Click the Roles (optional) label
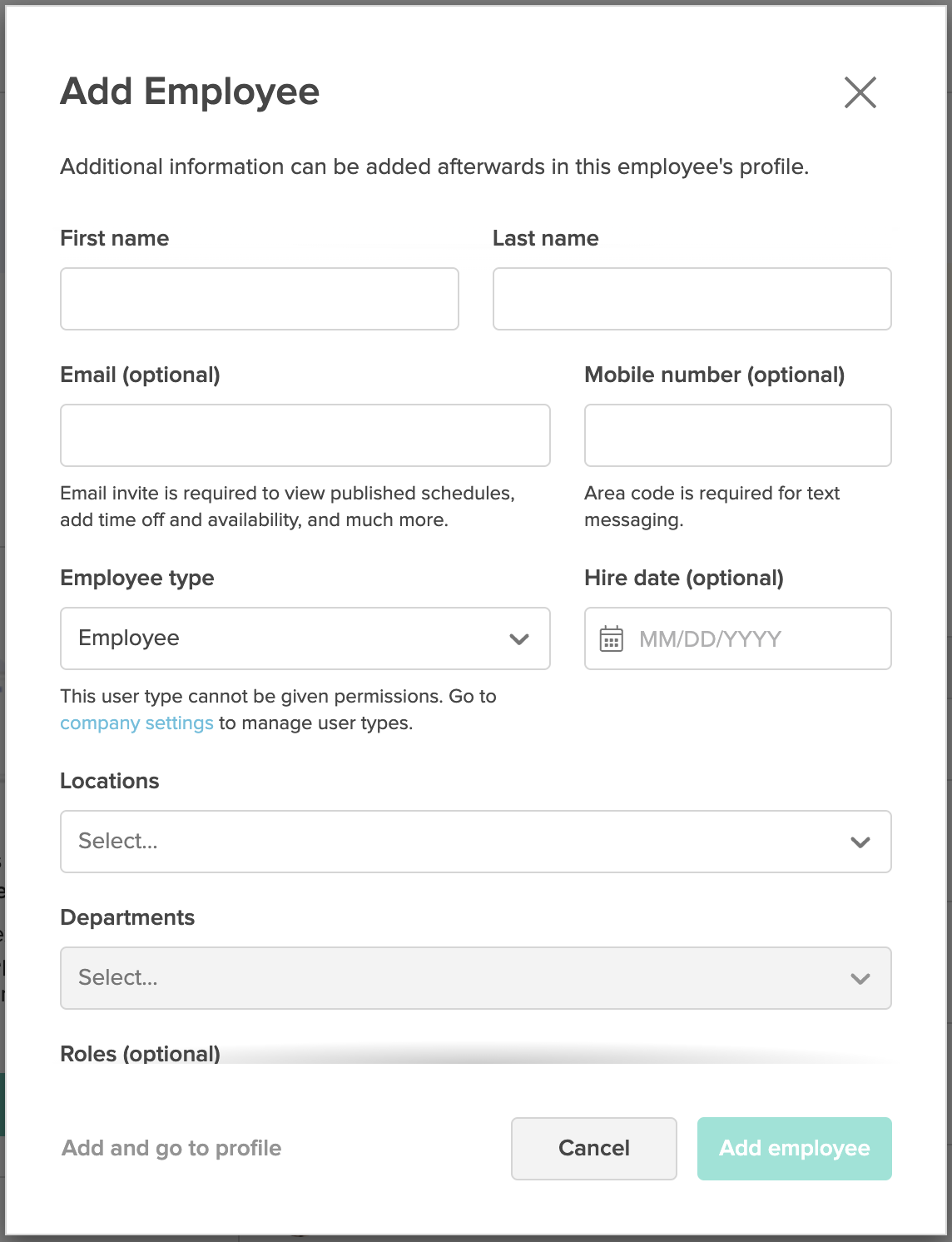952x1242 pixels. click(x=140, y=1053)
